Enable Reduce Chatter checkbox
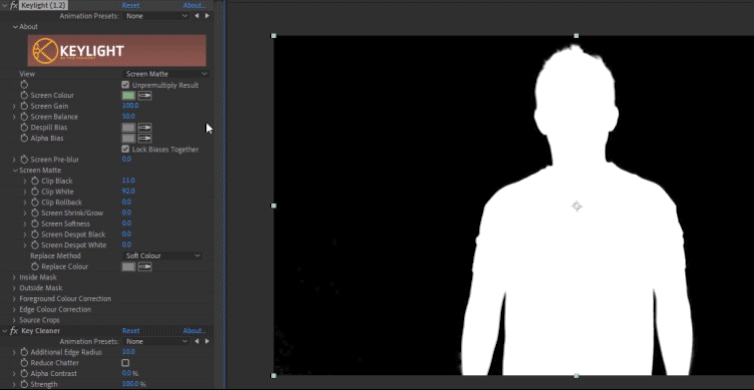Image resolution: width=754 pixels, height=390 pixels. (x=126, y=363)
